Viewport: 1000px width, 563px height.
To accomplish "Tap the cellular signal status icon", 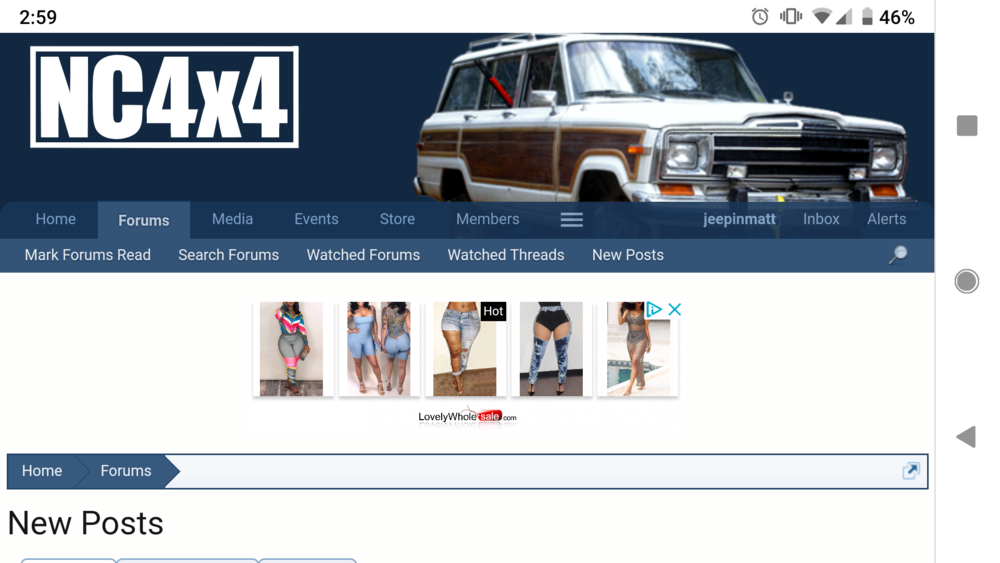I will [x=844, y=17].
